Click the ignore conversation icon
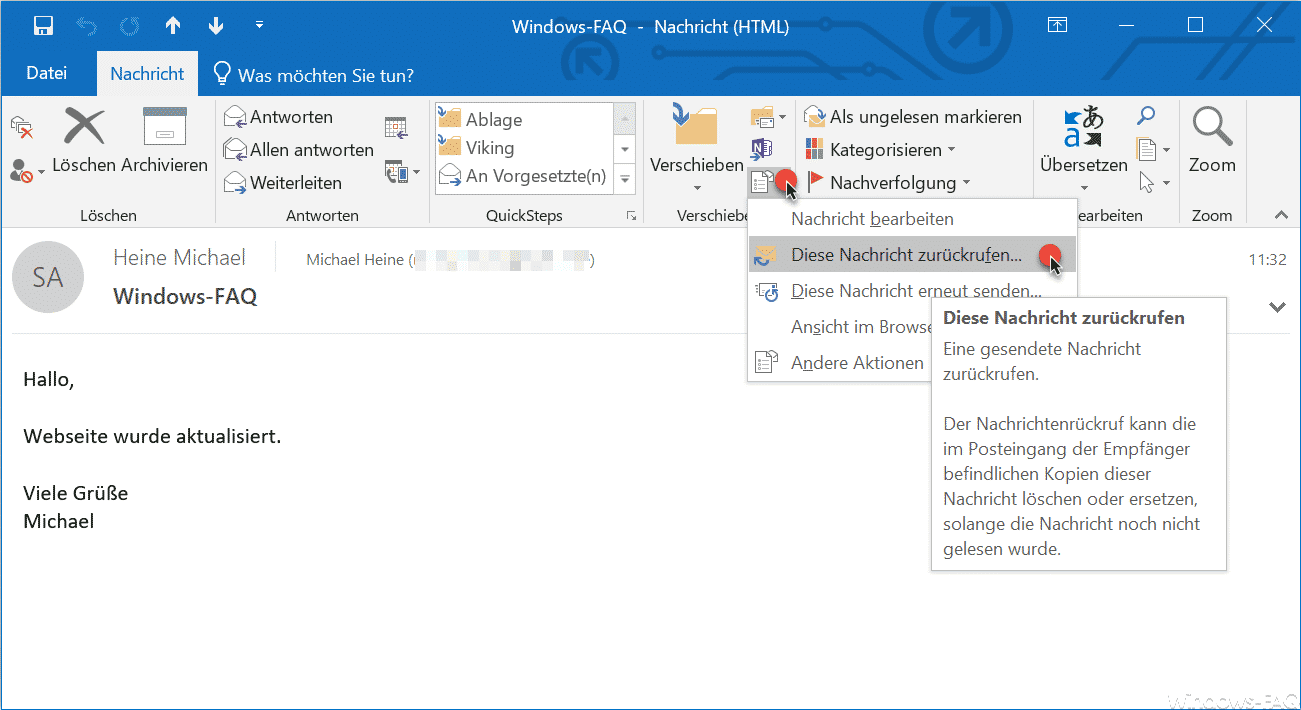 pos(21,126)
